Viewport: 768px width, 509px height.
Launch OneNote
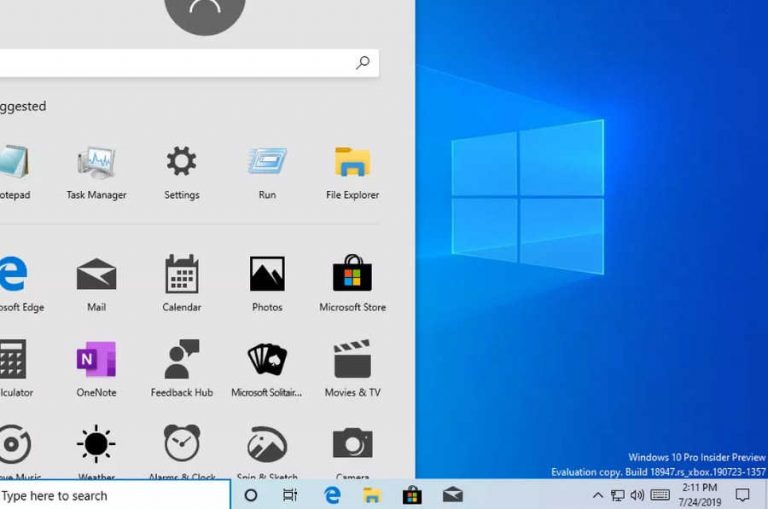96,368
